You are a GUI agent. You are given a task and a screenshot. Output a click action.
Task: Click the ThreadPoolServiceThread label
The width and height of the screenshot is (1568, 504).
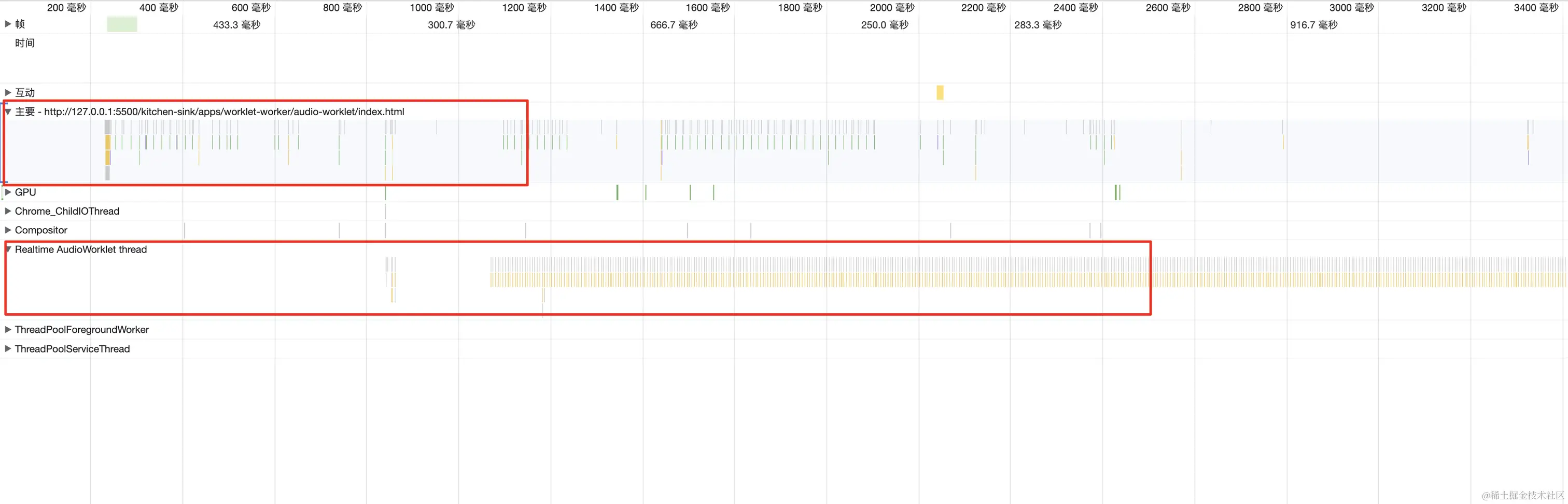point(73,349)
